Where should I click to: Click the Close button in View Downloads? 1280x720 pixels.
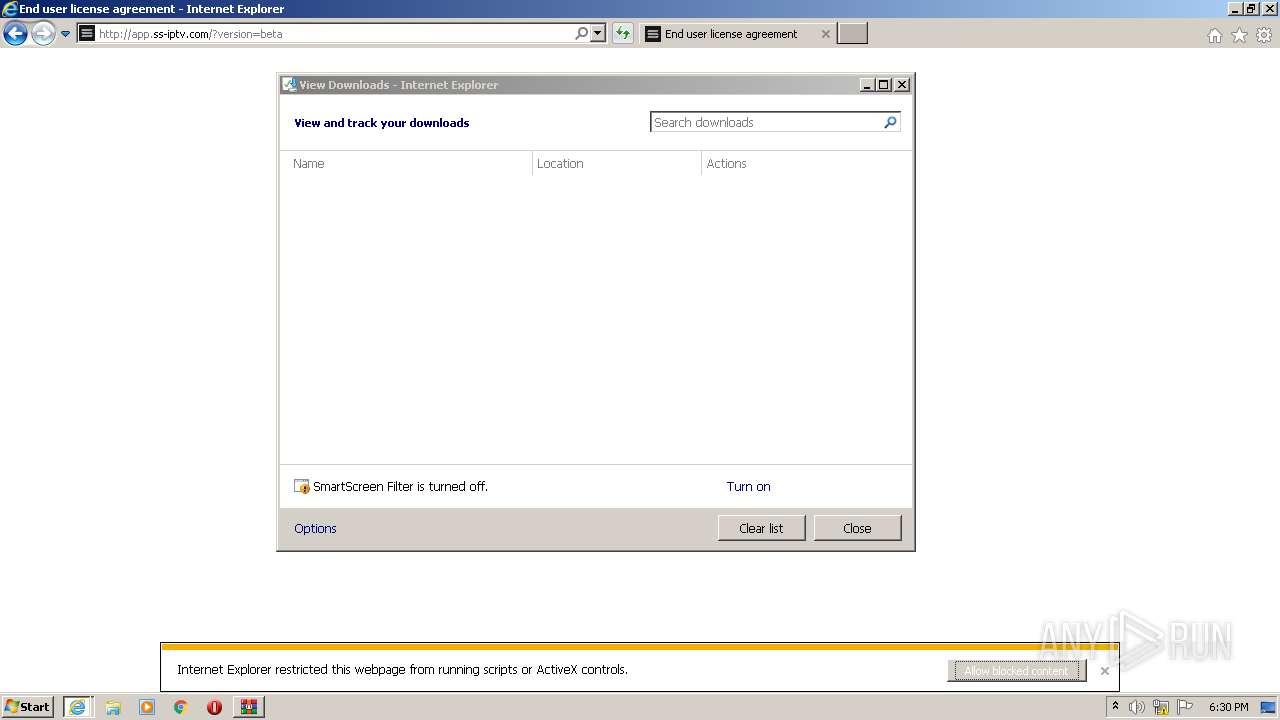857,528
